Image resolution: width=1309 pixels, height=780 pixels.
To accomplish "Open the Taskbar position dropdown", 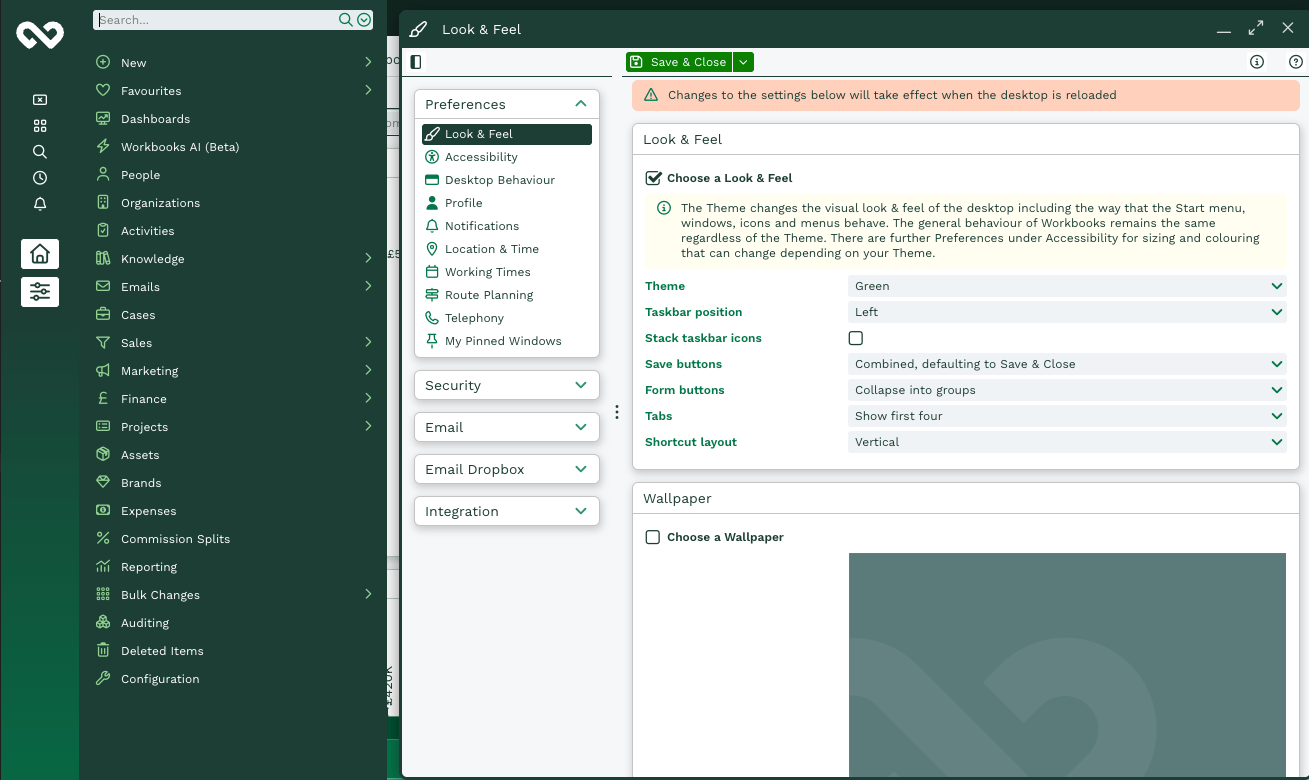I will (1067, 312).
